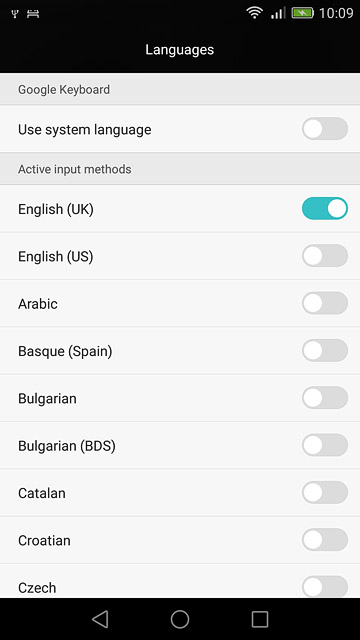Screen dimensions: 360x640
Task: Tap the recent apps square icon
Action: click(260, 619)
